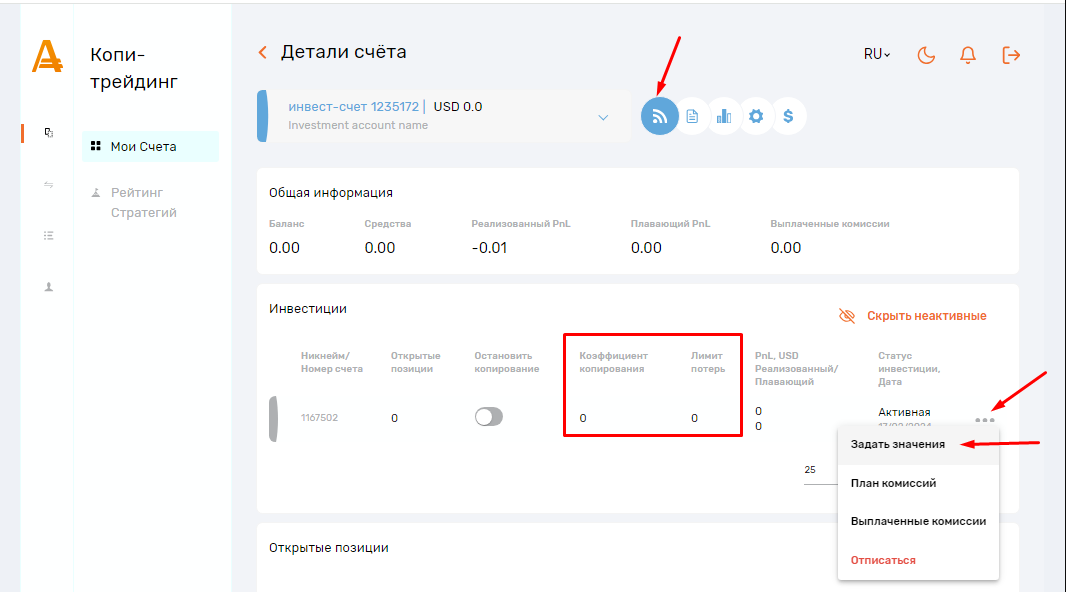Open the RU language dropdown
1066x592 pixels.
click(x=874, y=56)
